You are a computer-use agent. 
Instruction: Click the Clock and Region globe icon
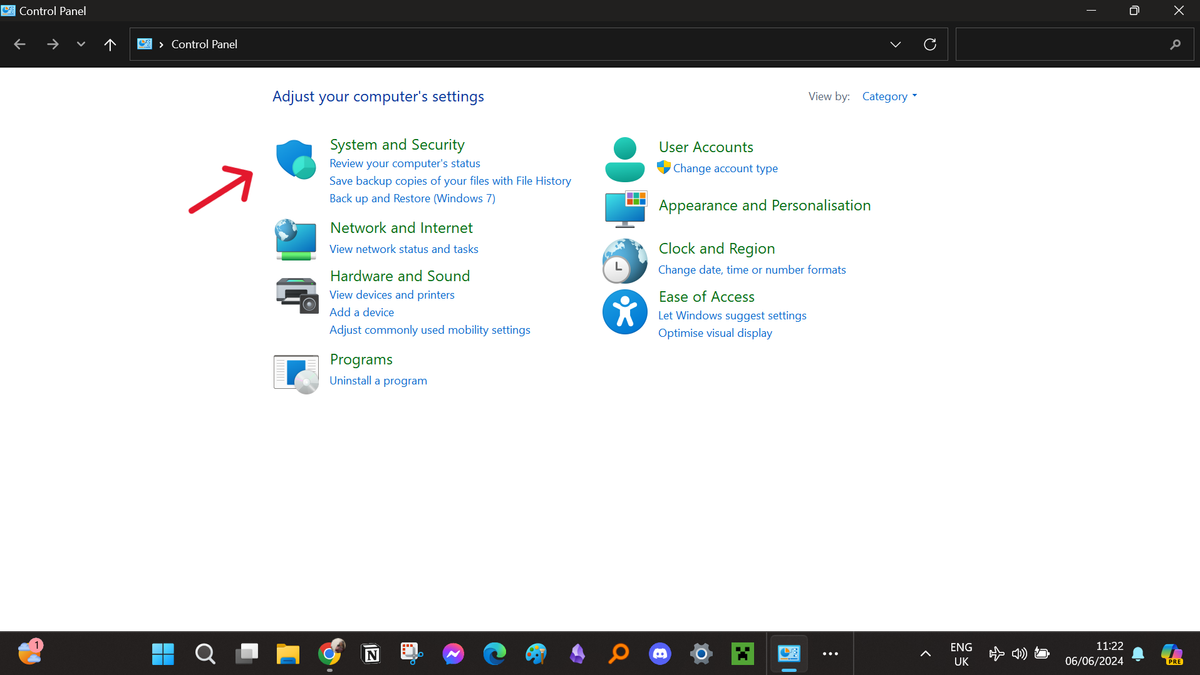625,262
